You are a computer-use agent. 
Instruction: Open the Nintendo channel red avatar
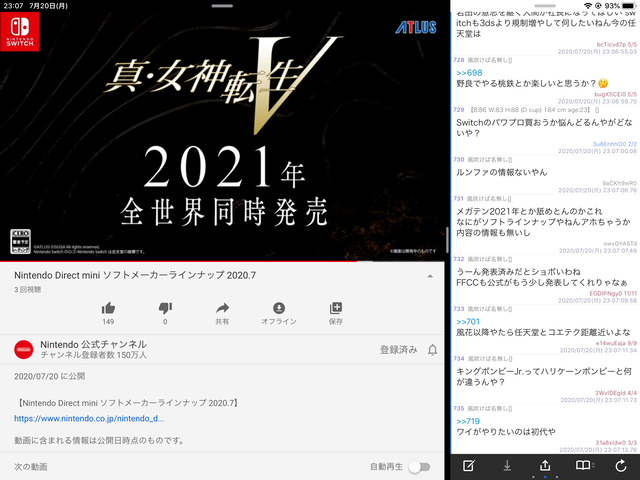pos(24,350)
